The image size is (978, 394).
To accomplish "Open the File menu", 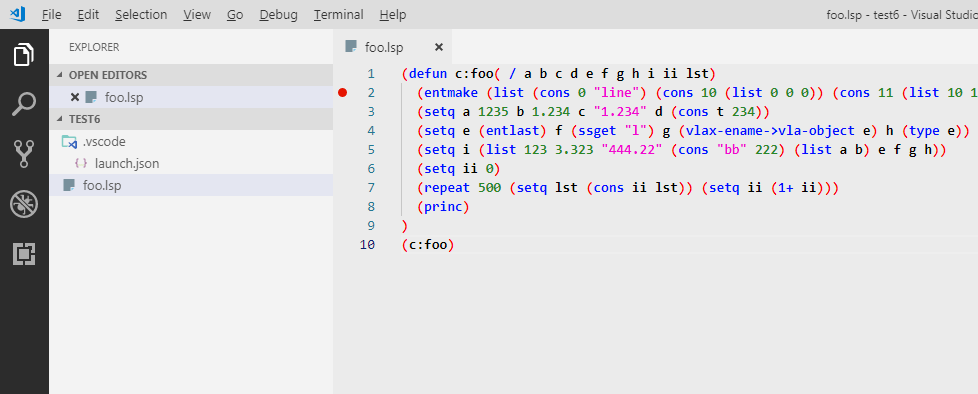I will click(51, 14).
